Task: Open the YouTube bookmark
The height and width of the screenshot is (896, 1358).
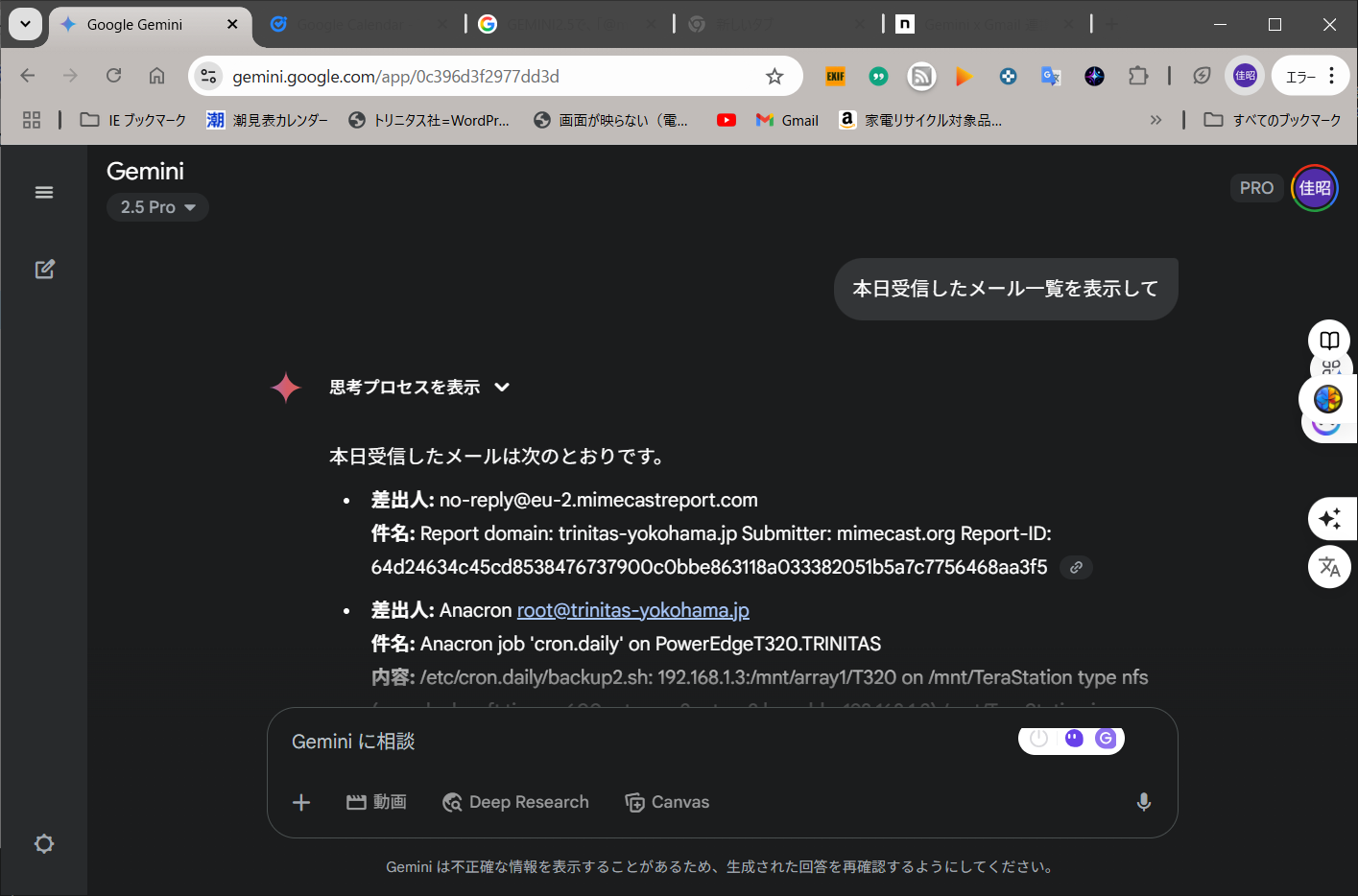Action: pyautogui.click(x=727, y=120)
